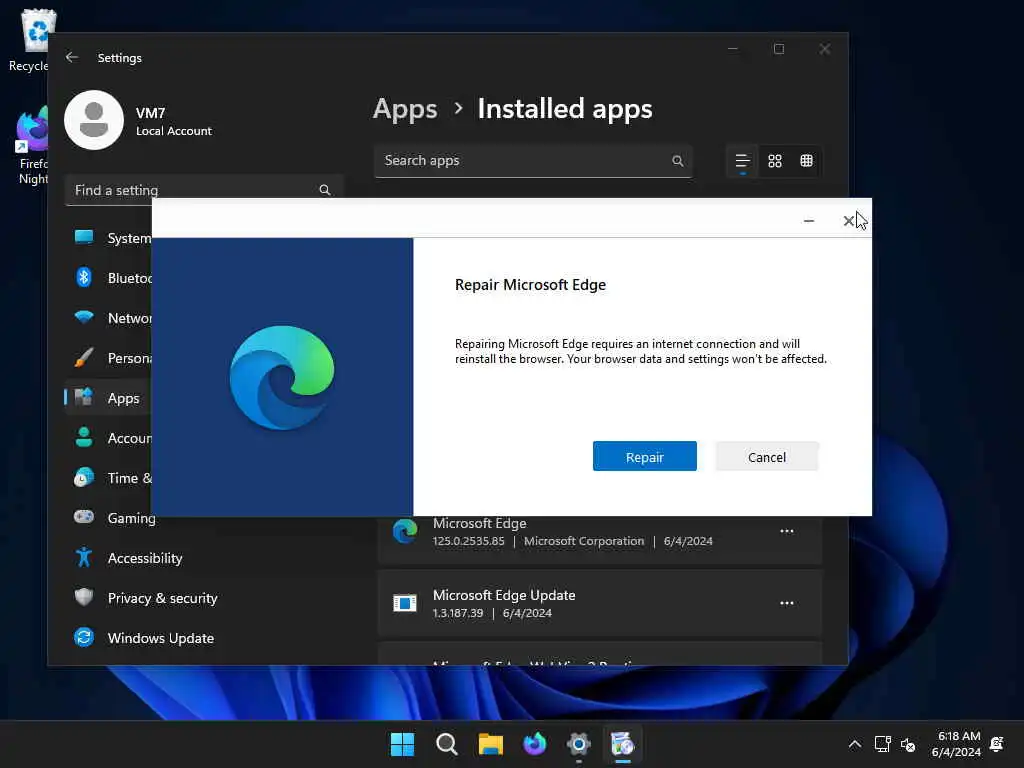Open Accounts settings category
1024x768 pixels.
[108, 438]
